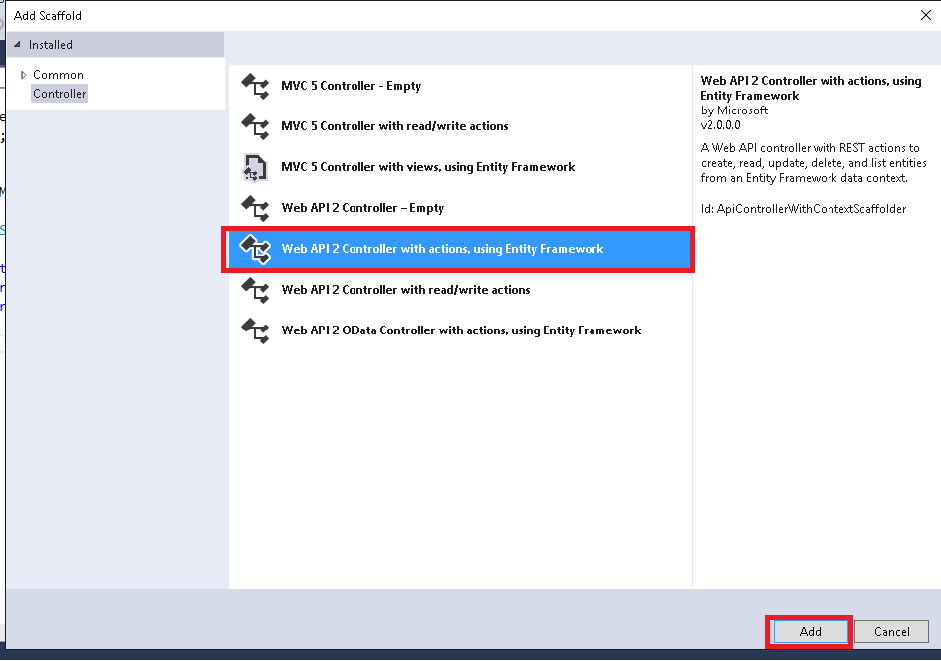Select the Common category label
The image size is (941, 661).
tap(58, 75)
